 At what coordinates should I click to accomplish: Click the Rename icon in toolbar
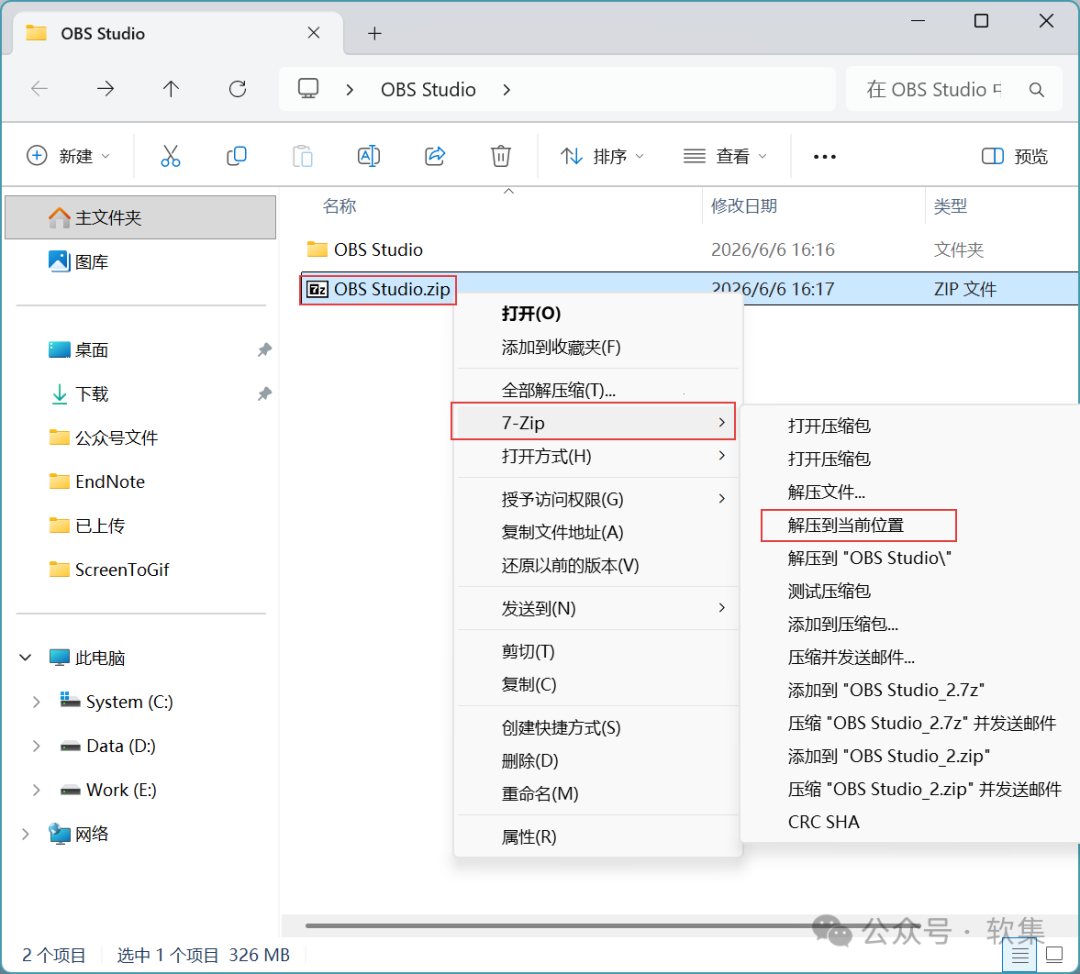point(368,156)
